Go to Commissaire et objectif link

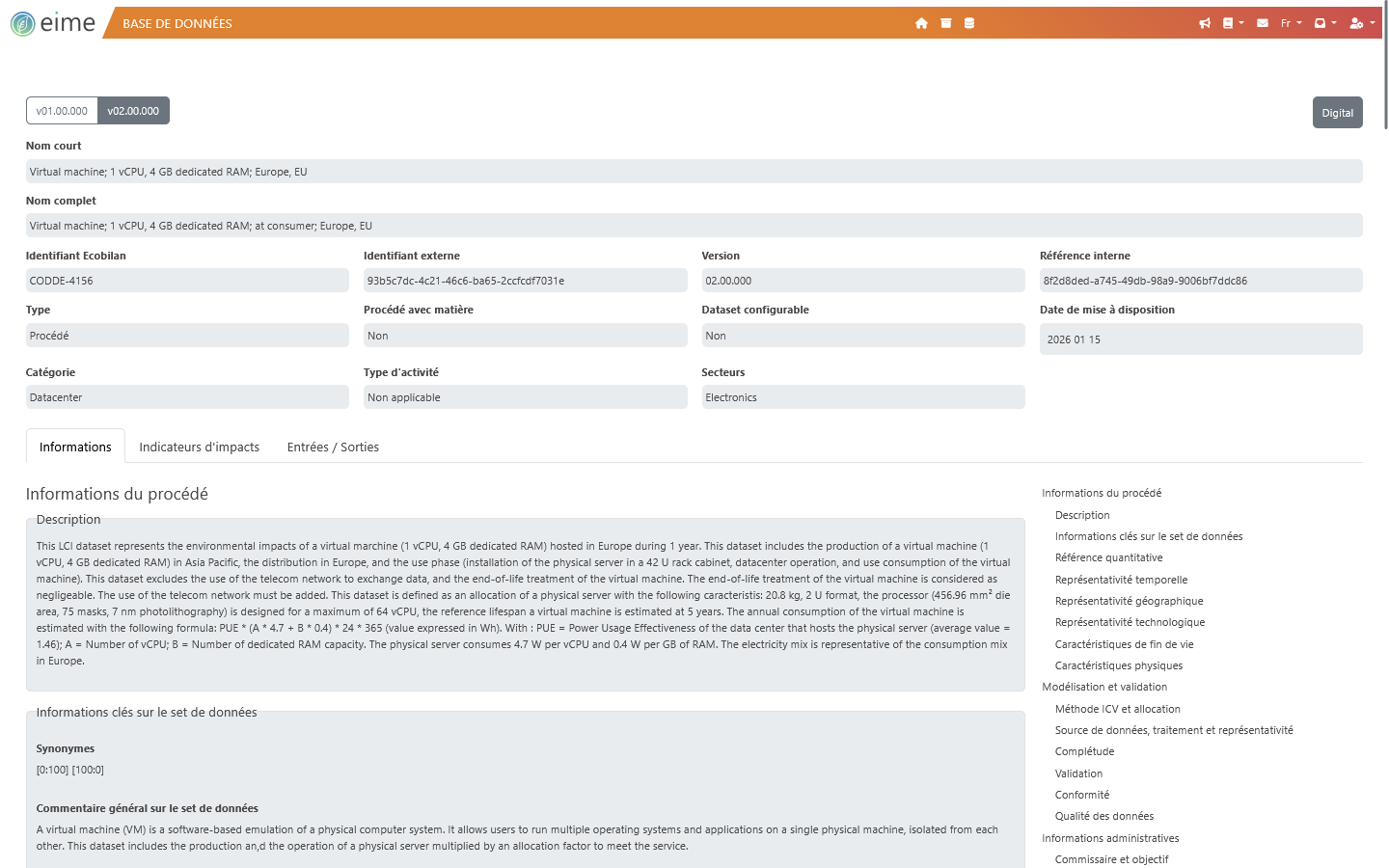tap(1111, 859)
